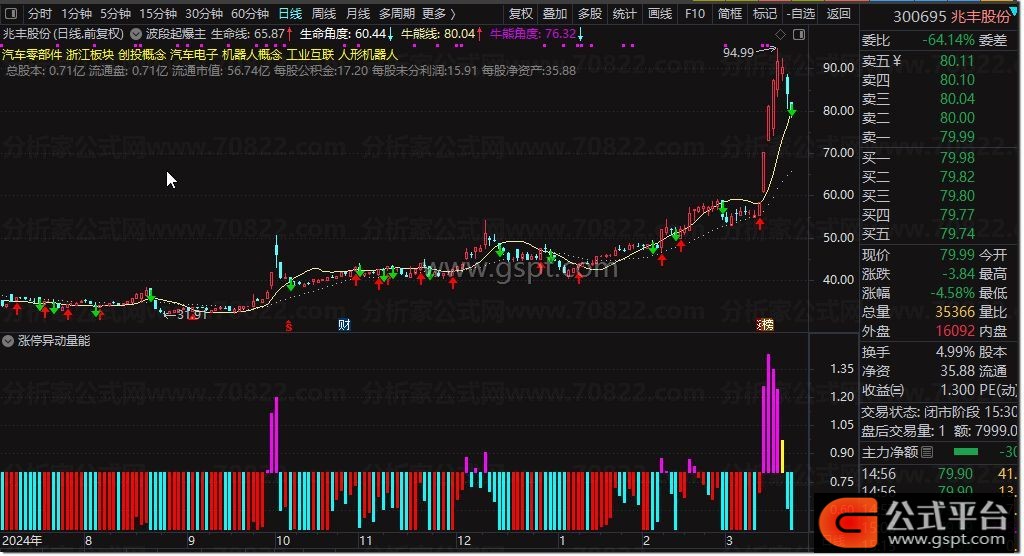The image size is (1024, 556).
Task: Click stock code 300695 in quote panel
Action: tap(919, 16)
